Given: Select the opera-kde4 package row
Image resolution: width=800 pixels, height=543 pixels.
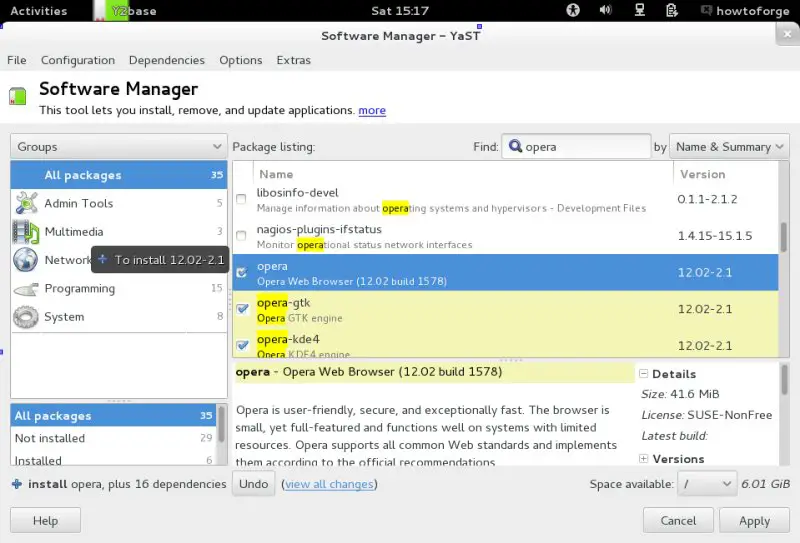Looking at the screenshot, I should [506, 343].
